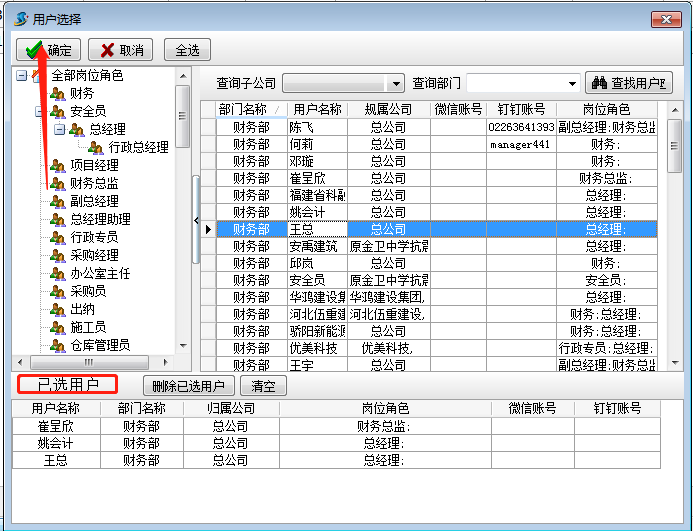693x531 pixels.
Task: Open the 查询子公司 dropdown
Action: coord(396,84)
